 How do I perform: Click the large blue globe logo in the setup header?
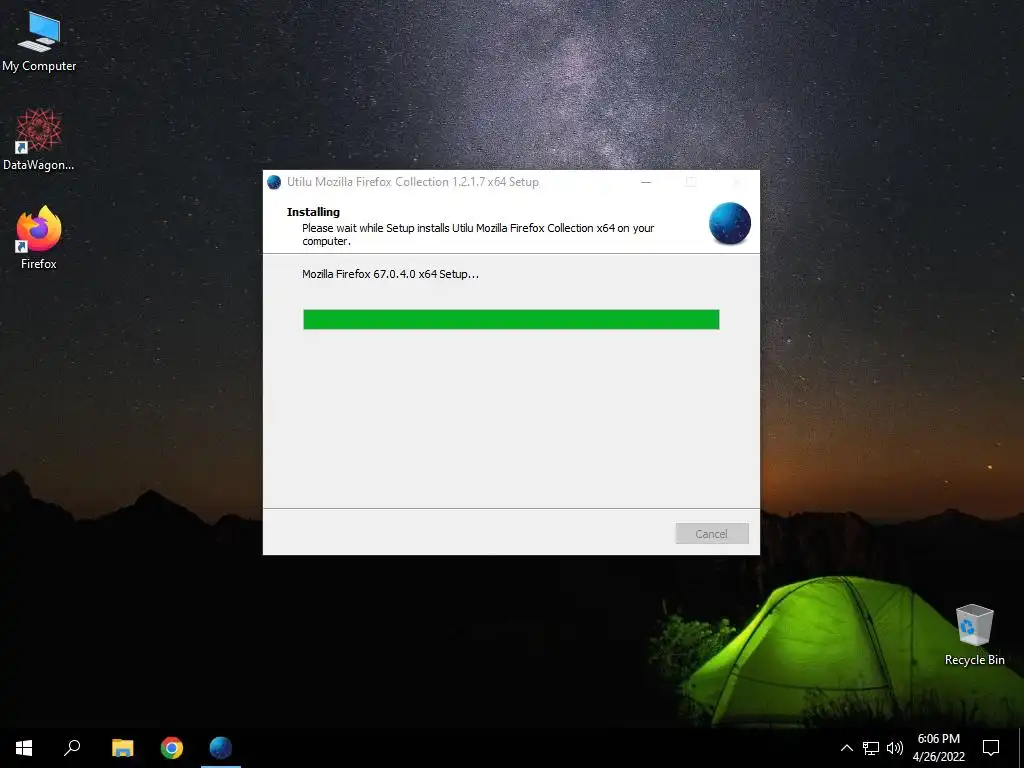[x=729, y=223]
